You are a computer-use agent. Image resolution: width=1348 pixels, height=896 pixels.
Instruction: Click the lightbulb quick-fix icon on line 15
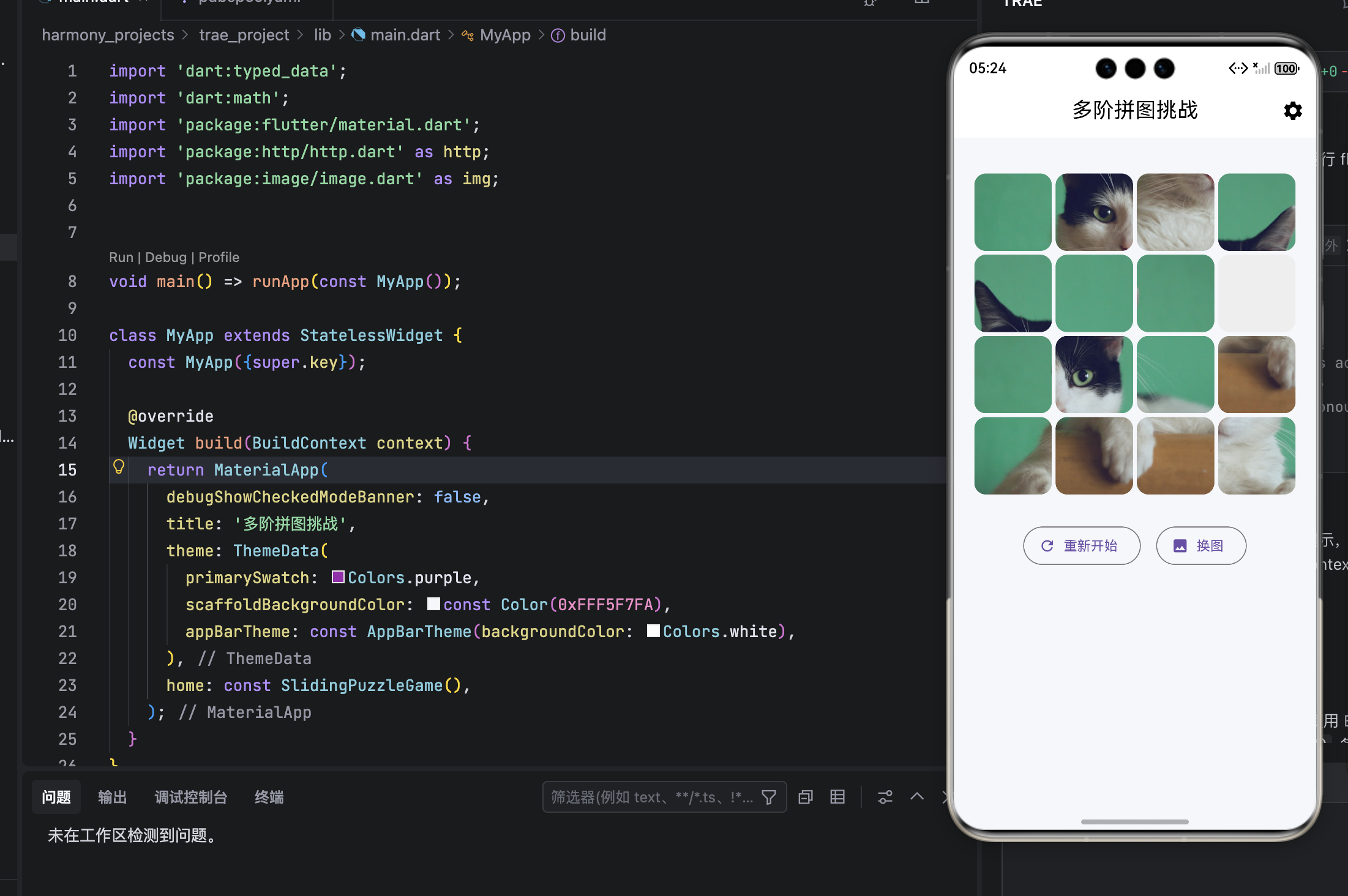[119, 468]
